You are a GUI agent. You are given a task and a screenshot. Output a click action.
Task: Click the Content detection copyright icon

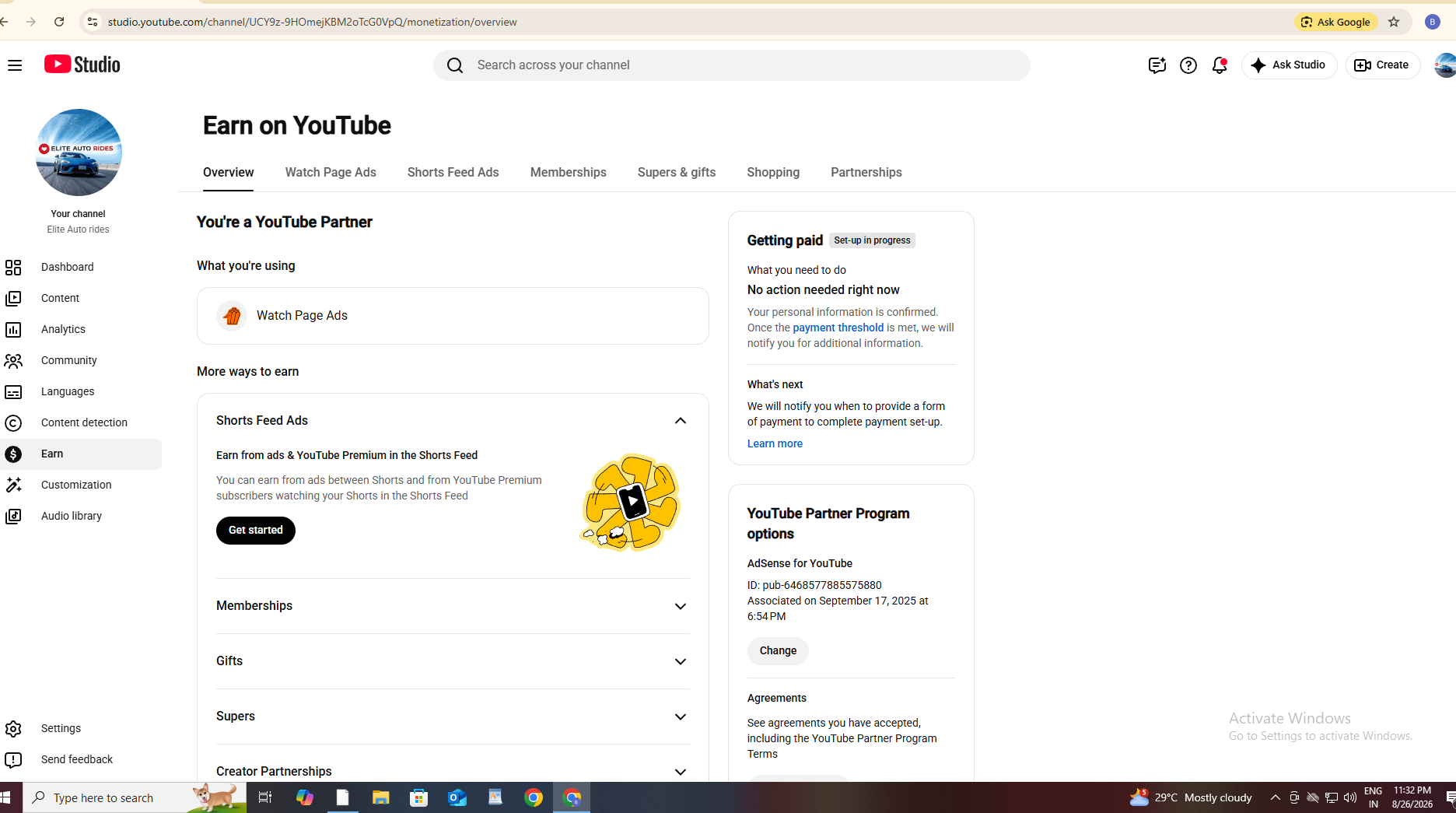(x=13, y=423)
